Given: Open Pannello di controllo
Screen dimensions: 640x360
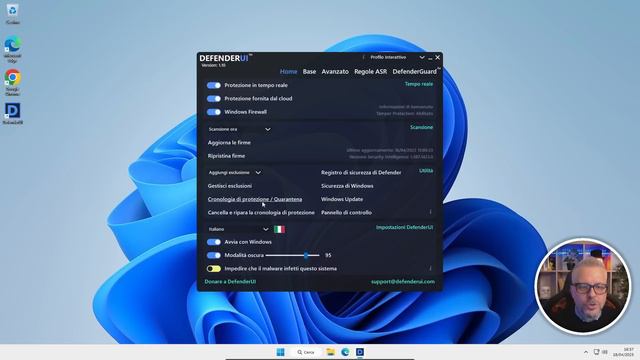Looking at the screenshot, I should [346, 213].
